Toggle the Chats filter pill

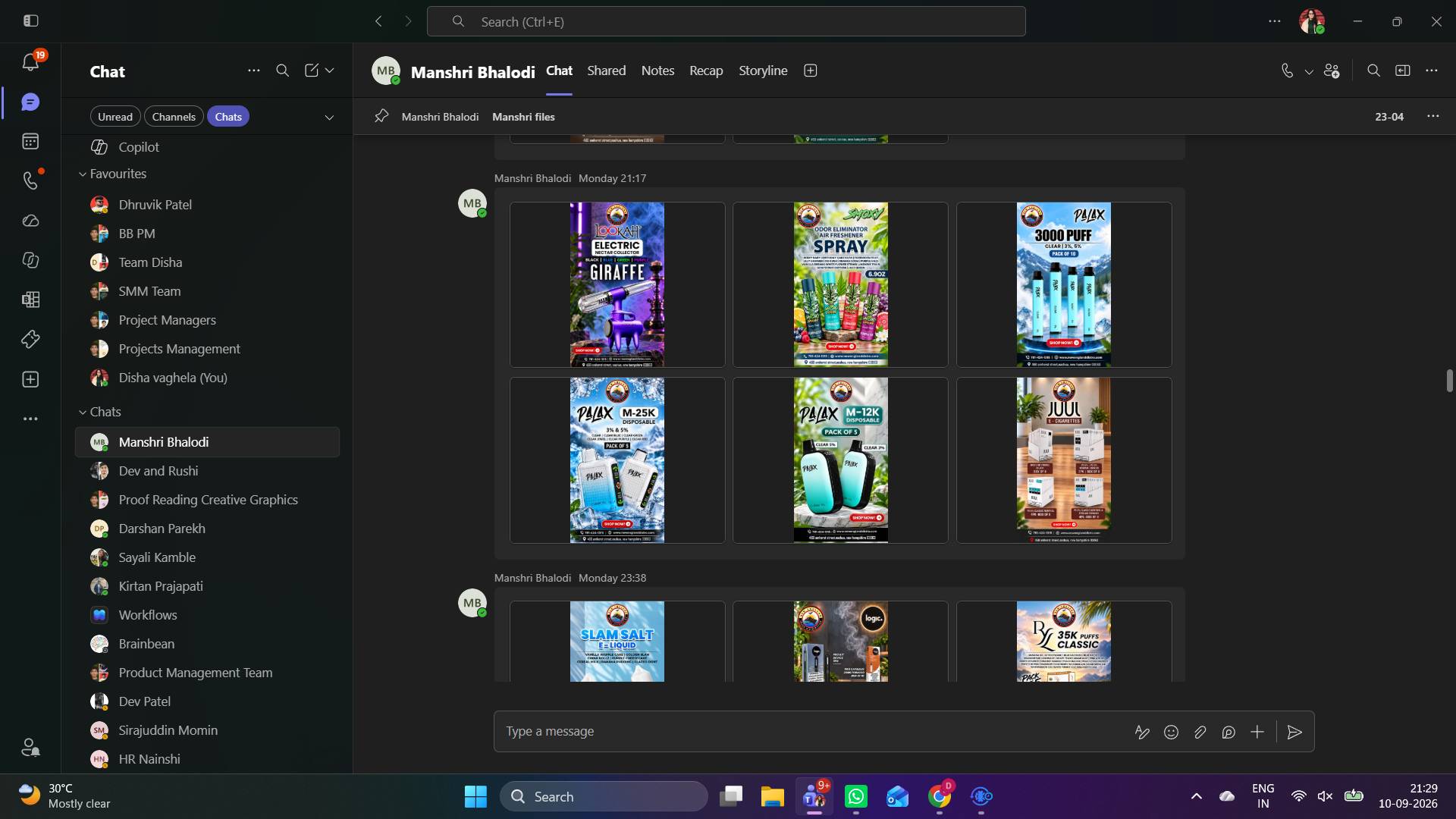coord(228,117)
